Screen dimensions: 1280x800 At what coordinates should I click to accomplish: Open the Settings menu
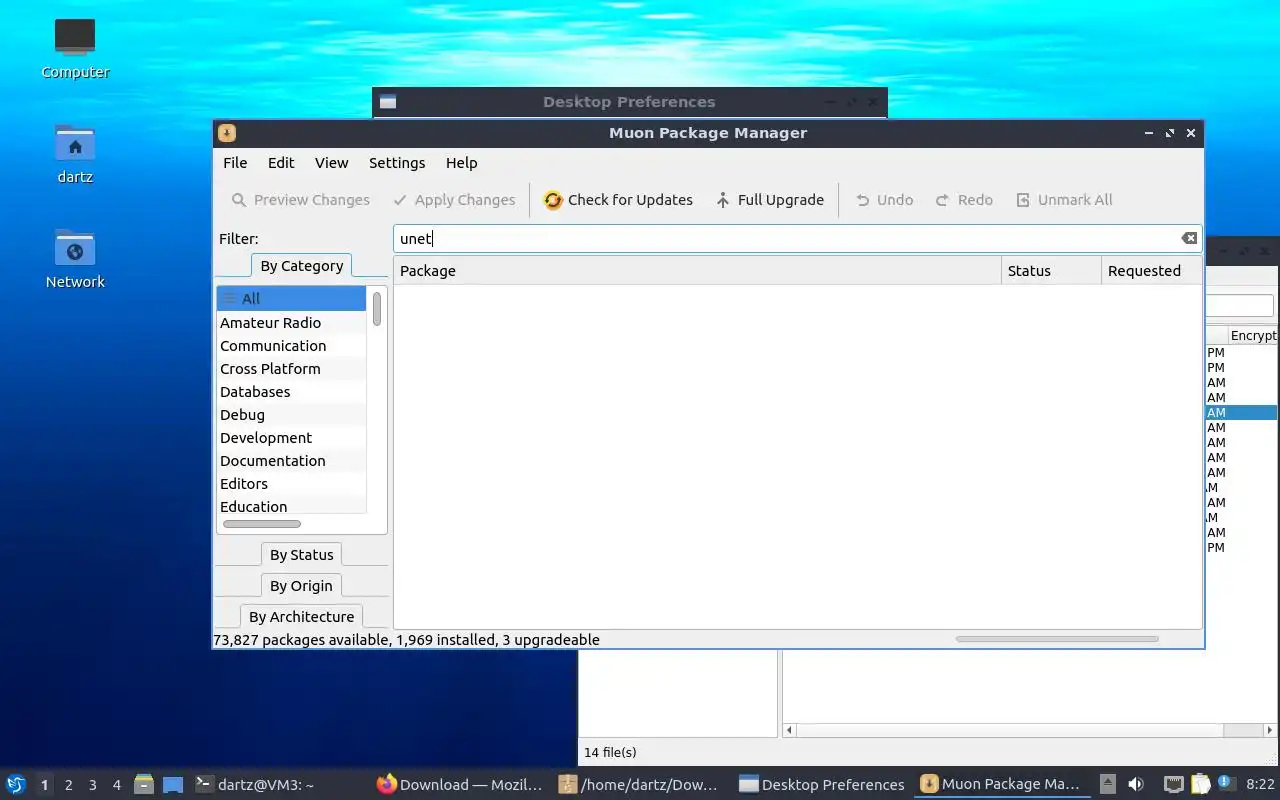(397, 163)
